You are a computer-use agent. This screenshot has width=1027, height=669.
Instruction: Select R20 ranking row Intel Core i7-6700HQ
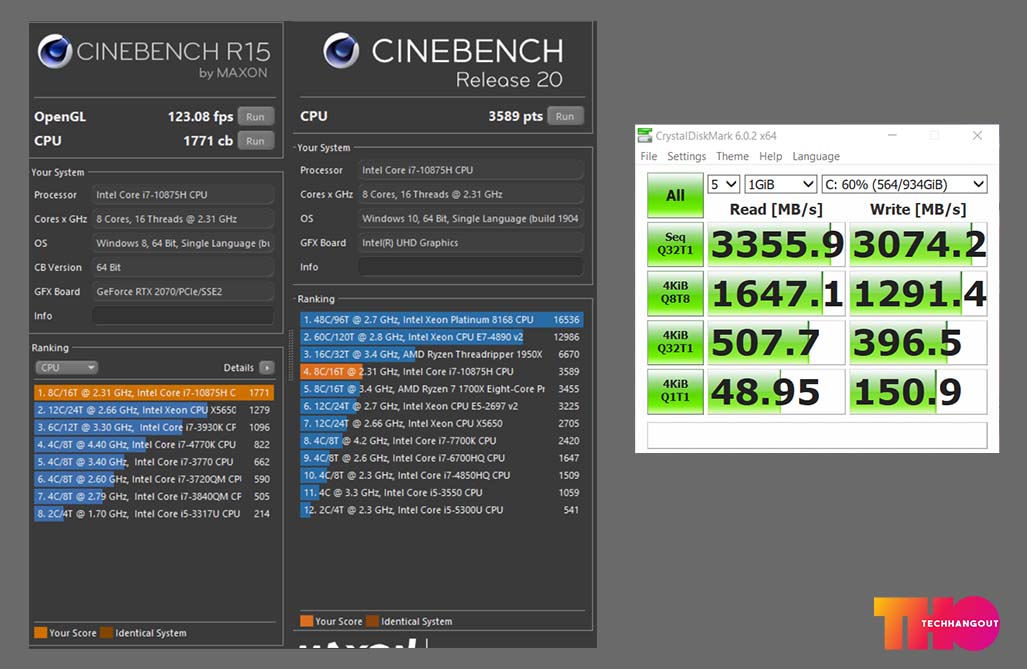click(x=441, y=458)
